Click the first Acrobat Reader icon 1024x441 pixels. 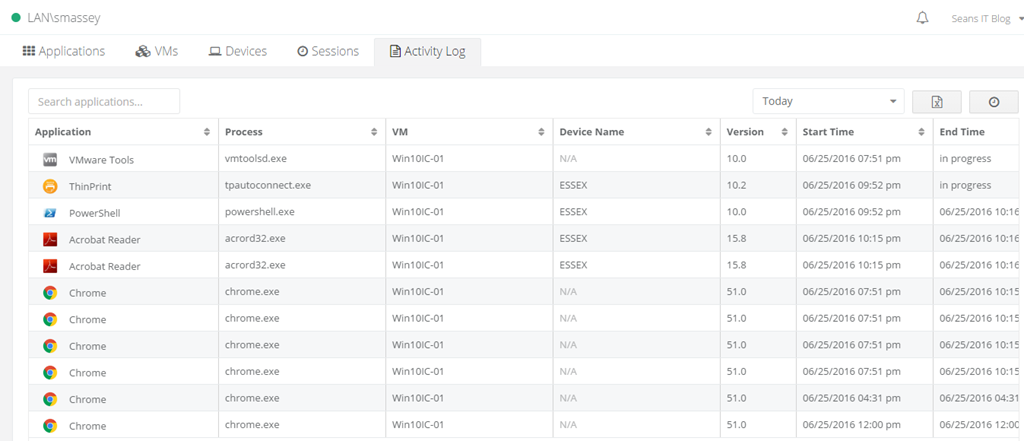pos(50,240)
